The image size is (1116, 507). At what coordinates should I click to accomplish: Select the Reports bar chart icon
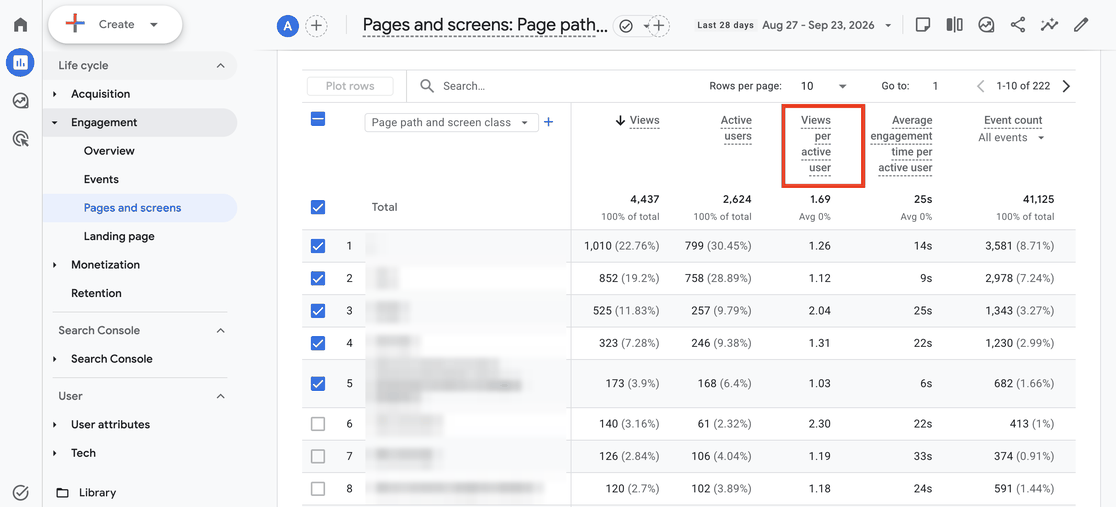click(x=20, y=63)
